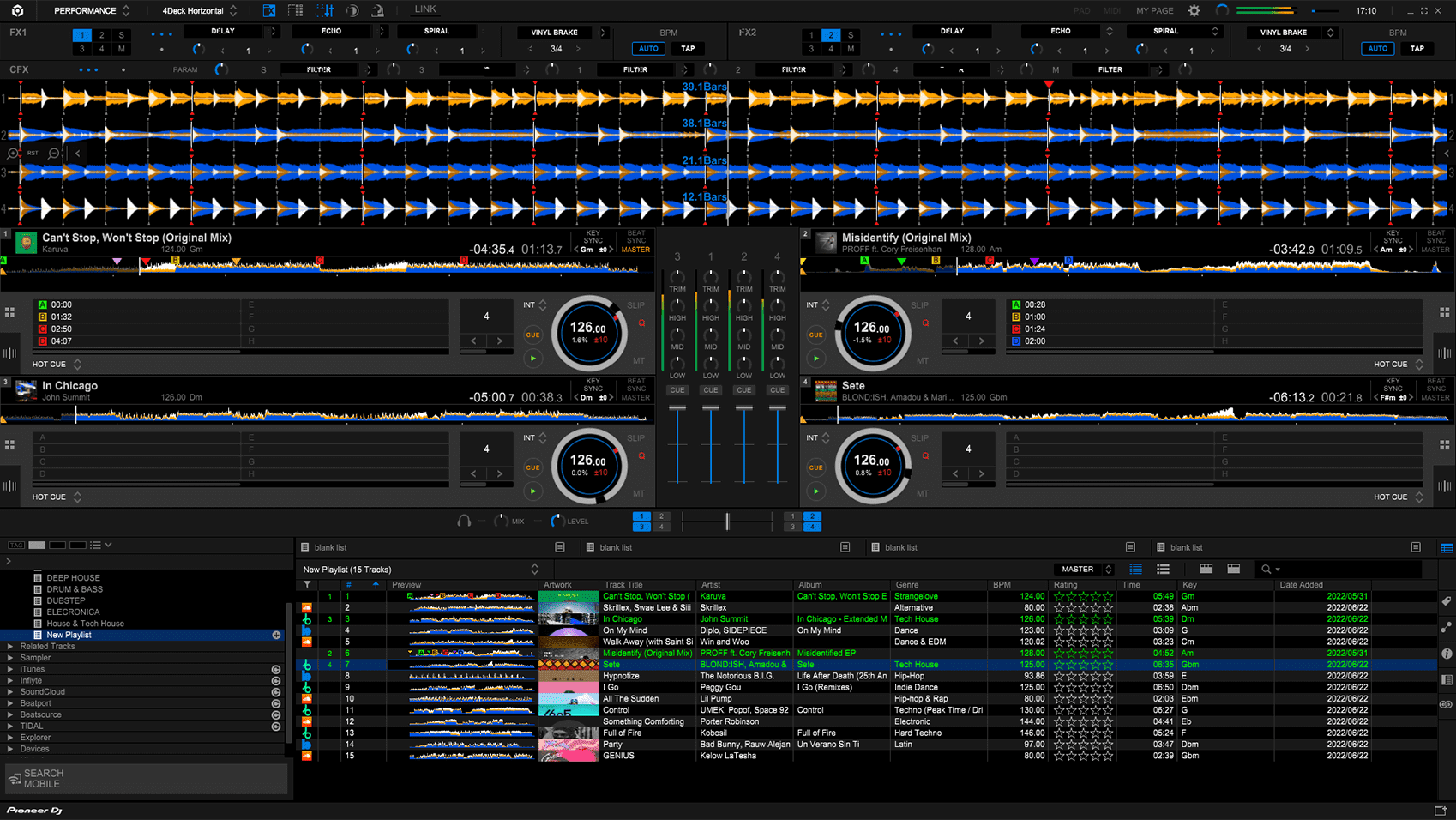Screen dimensions: 1456x820
Task: Open the track Info side icon
Action: click(x=1447, y=654)
